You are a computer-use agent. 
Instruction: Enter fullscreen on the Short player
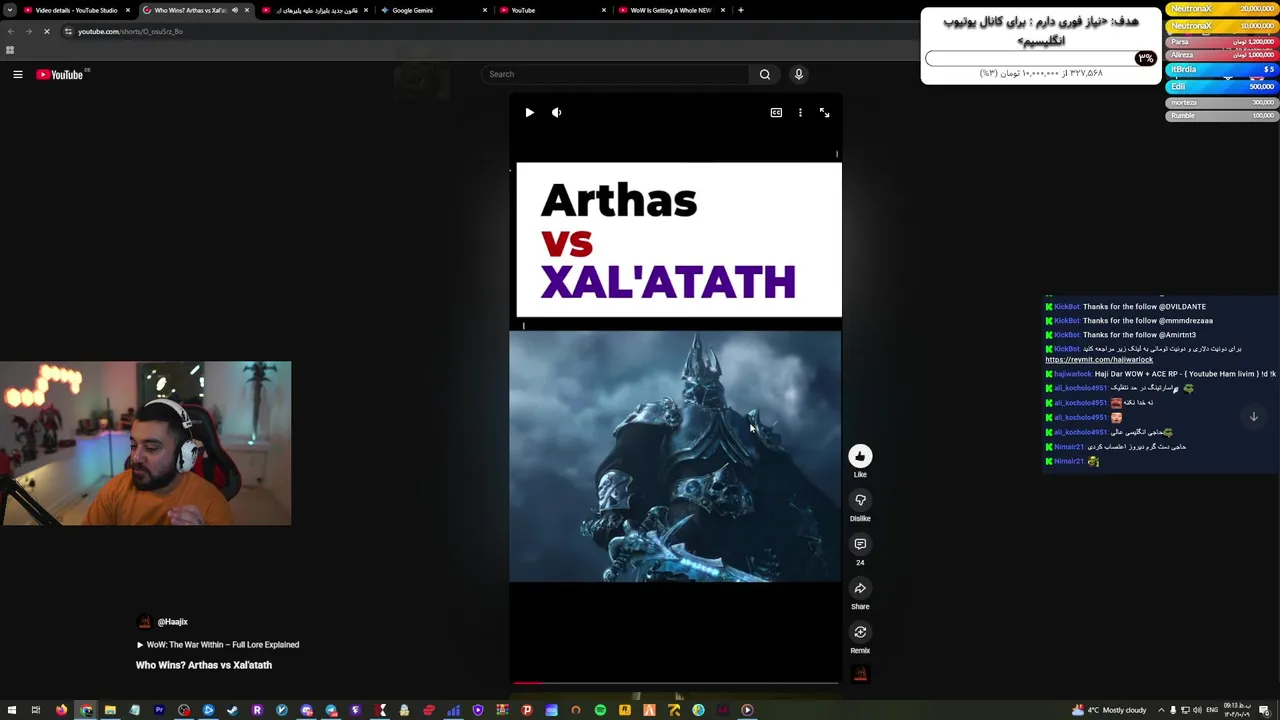(x=824, y=113)
